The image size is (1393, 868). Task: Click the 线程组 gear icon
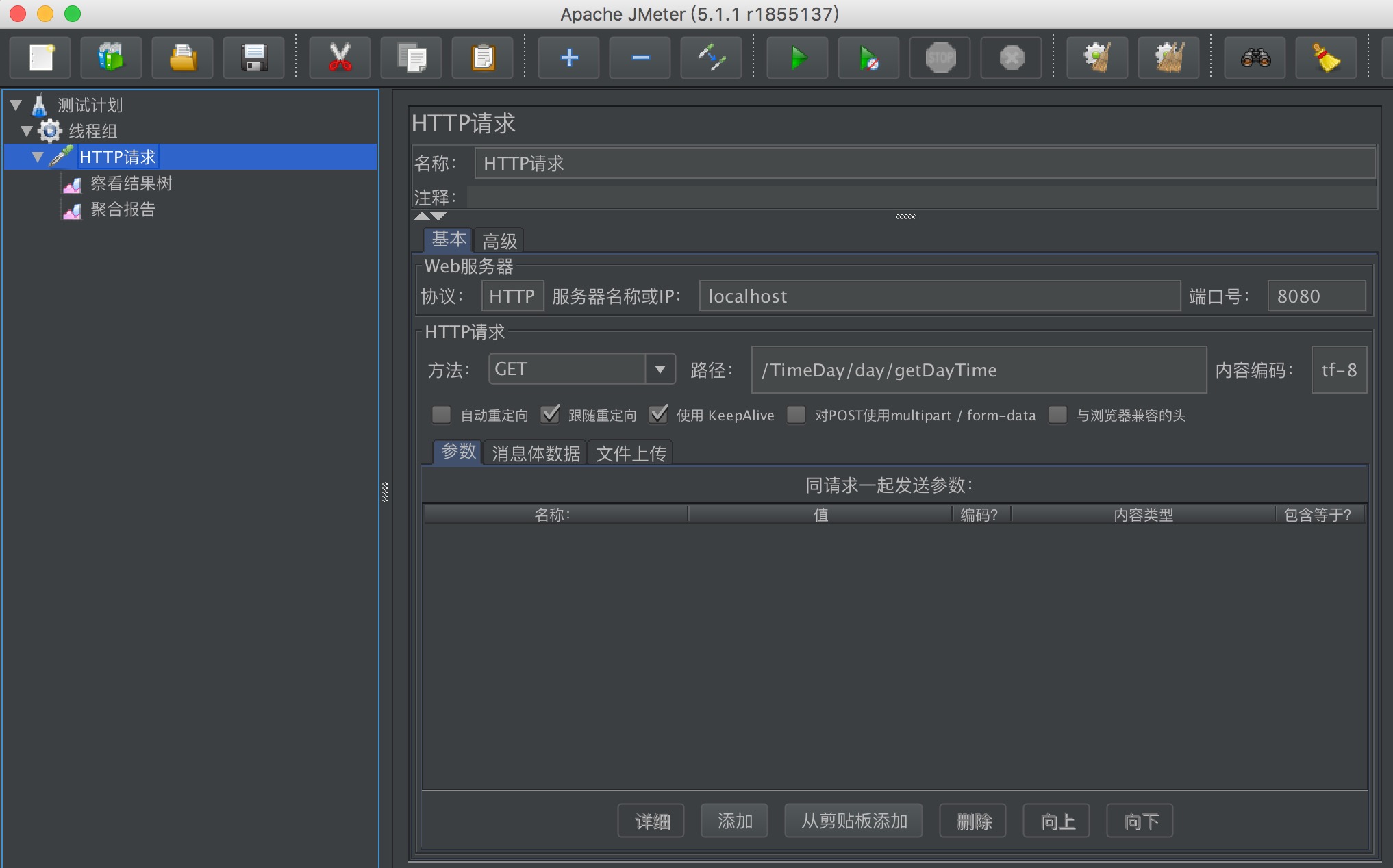(x=50, y=130)
